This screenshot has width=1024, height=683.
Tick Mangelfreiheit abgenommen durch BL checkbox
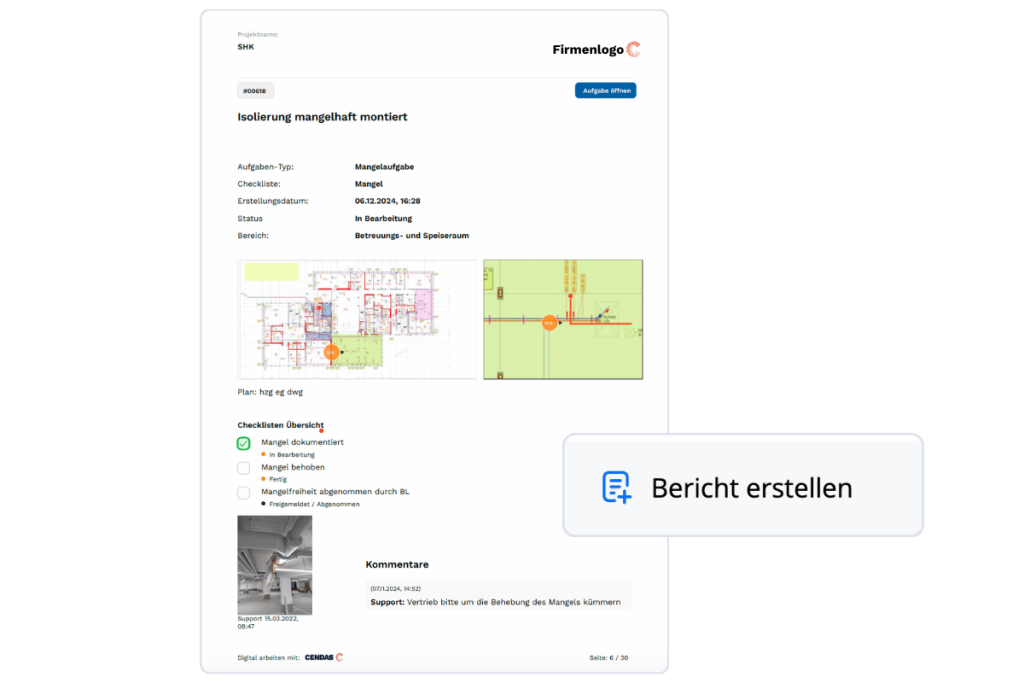click(x=244, y=493)
